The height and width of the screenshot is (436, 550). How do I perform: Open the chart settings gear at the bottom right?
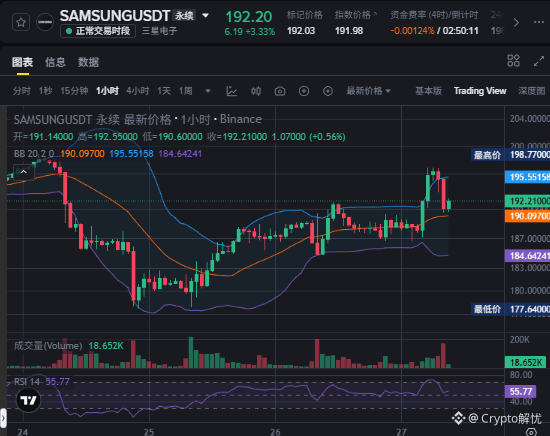[531, 432]
